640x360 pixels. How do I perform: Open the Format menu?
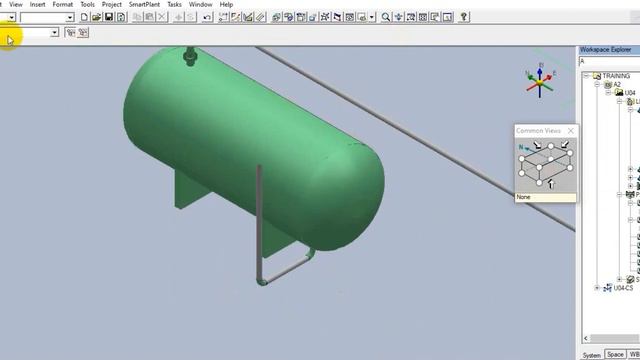click(x=62, y=4)
